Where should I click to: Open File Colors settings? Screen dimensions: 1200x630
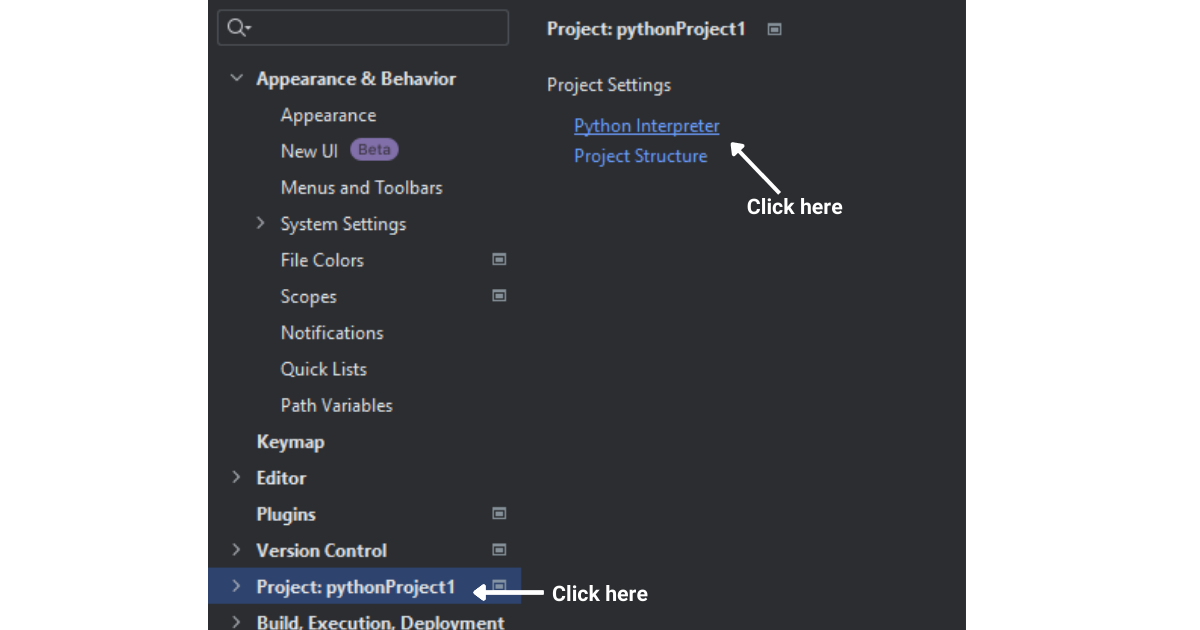[x=322, y=260]
